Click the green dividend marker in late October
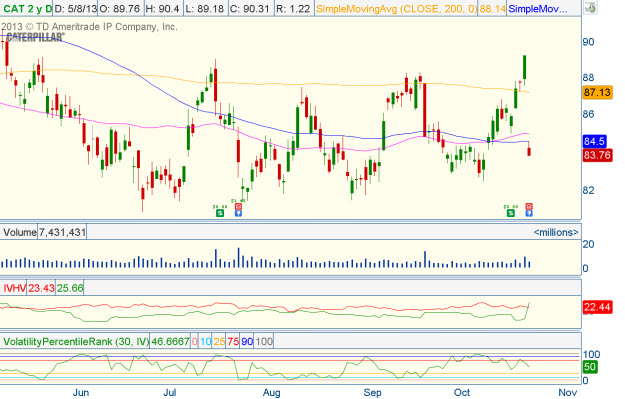This screenshot has width=625, height=399. click(x=511, y=213)
